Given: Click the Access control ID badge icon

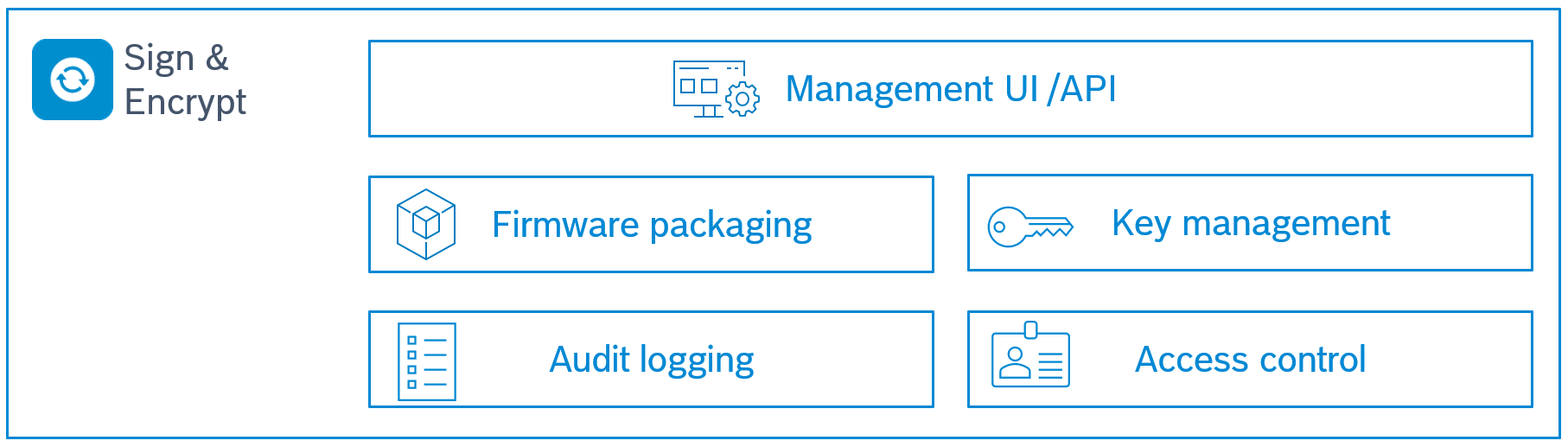Looking at the screenshot, I should click(1030, 356).
